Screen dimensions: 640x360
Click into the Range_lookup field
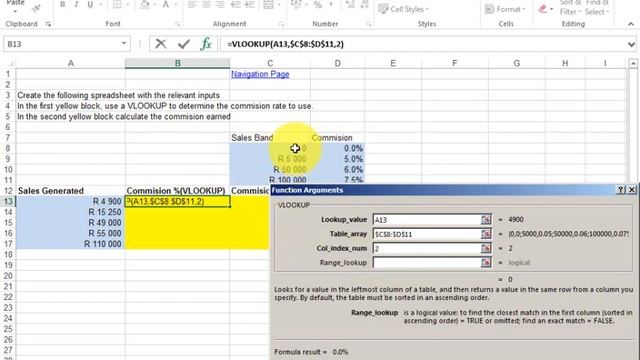[x=427, y=262]
